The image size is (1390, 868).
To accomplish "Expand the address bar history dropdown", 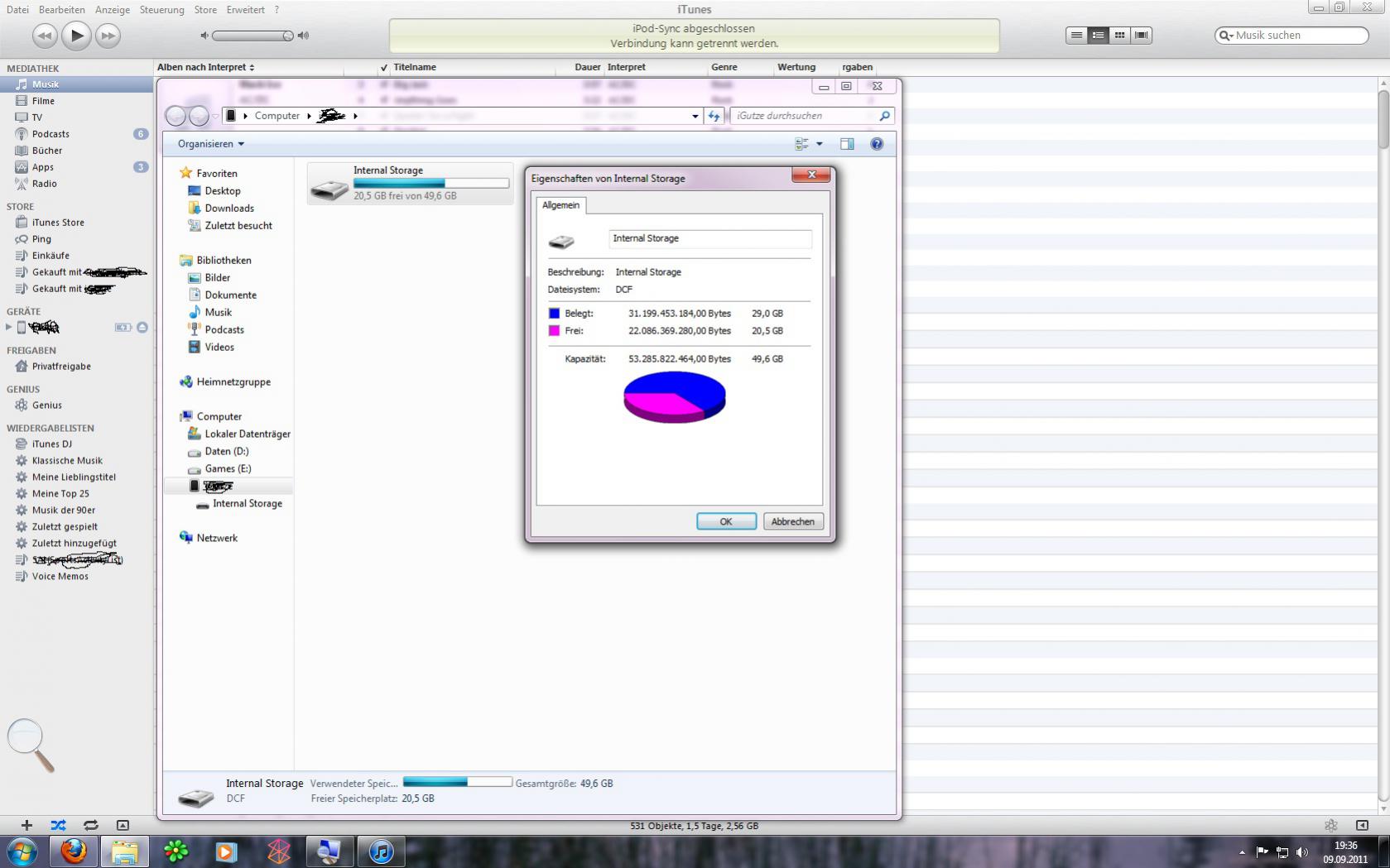I will point(695,116).
